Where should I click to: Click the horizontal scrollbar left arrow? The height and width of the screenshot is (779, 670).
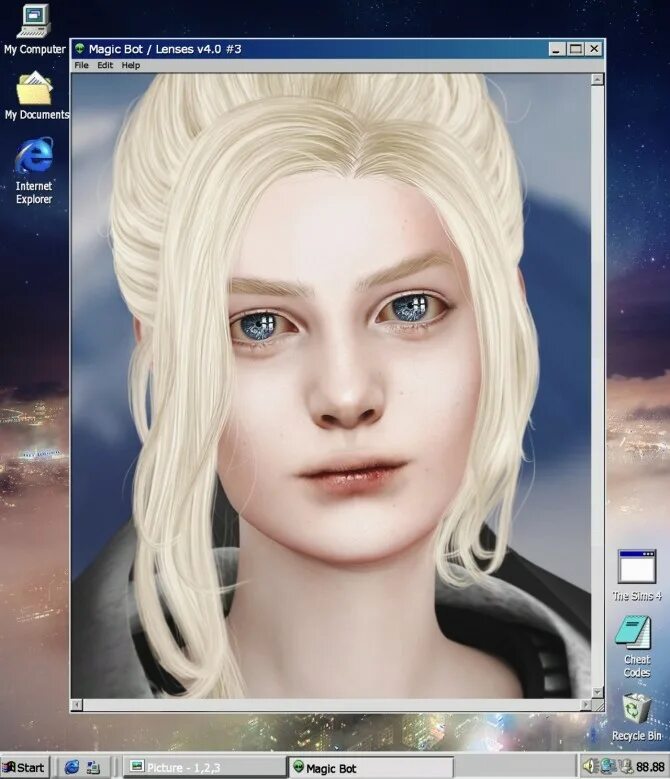pos(77,705)
